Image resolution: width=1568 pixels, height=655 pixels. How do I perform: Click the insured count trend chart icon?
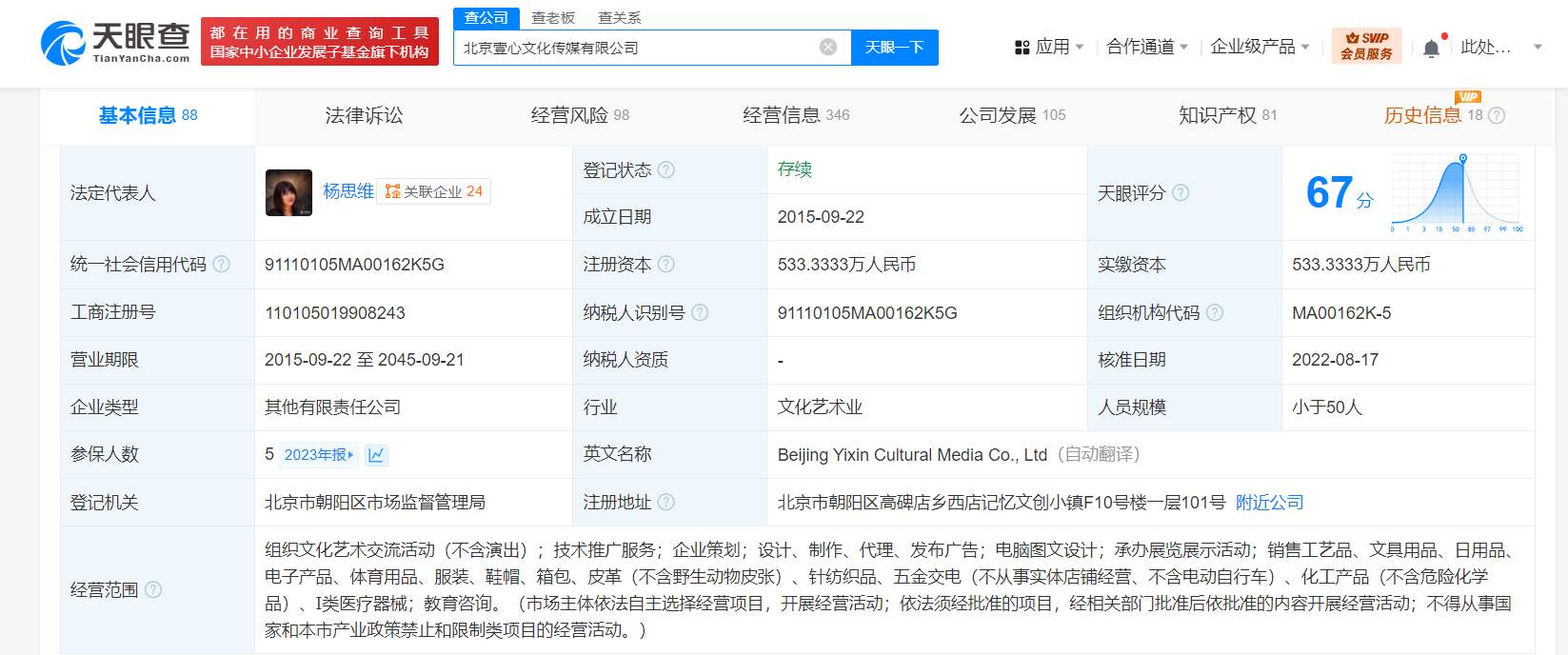[x=376, y=455]
